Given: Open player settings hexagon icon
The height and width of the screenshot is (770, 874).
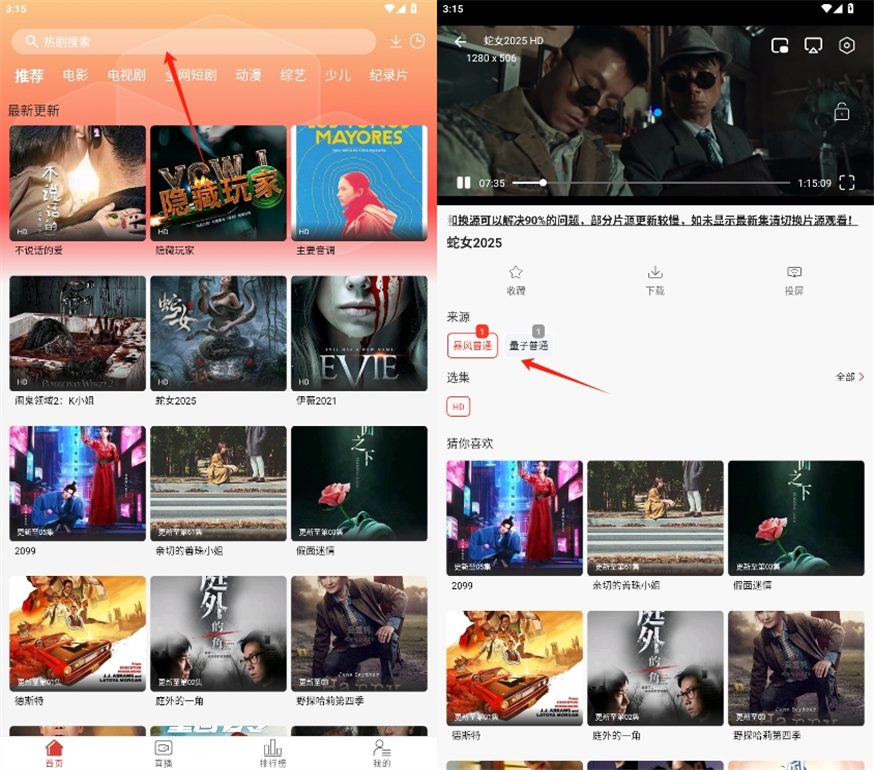Looking at the screenshot, I should pos(847,45).
